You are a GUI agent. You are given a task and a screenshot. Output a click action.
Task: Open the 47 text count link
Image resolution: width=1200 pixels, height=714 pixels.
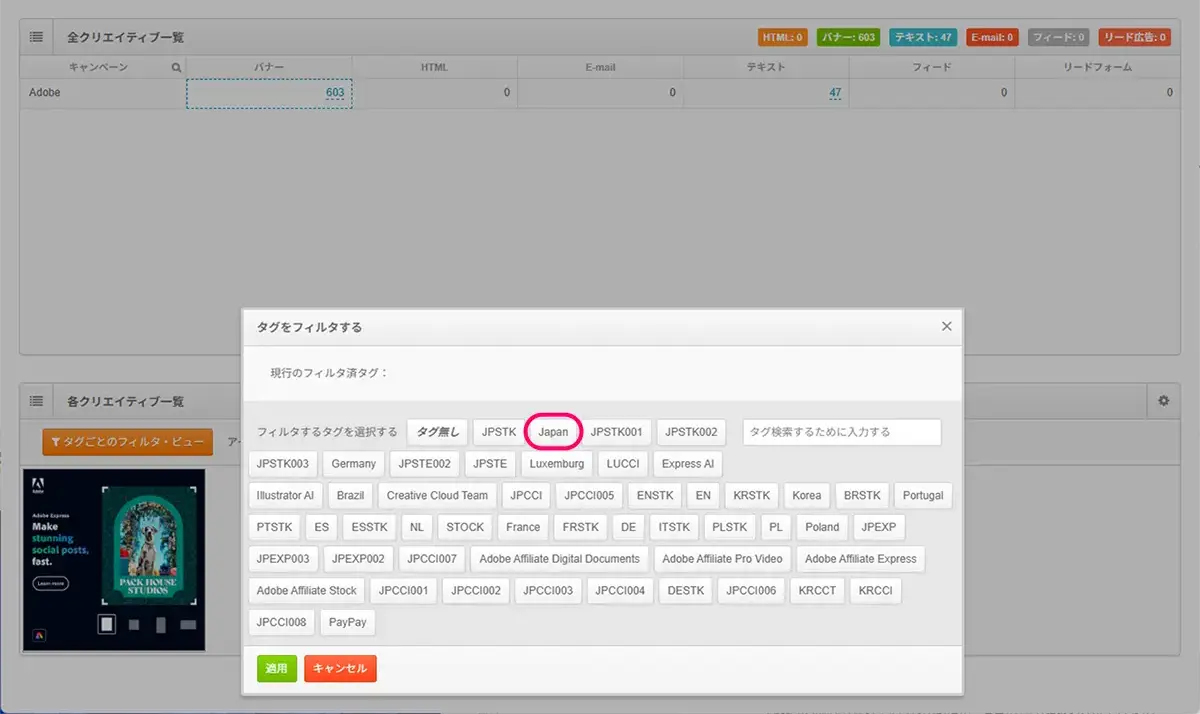coord(834,93)
